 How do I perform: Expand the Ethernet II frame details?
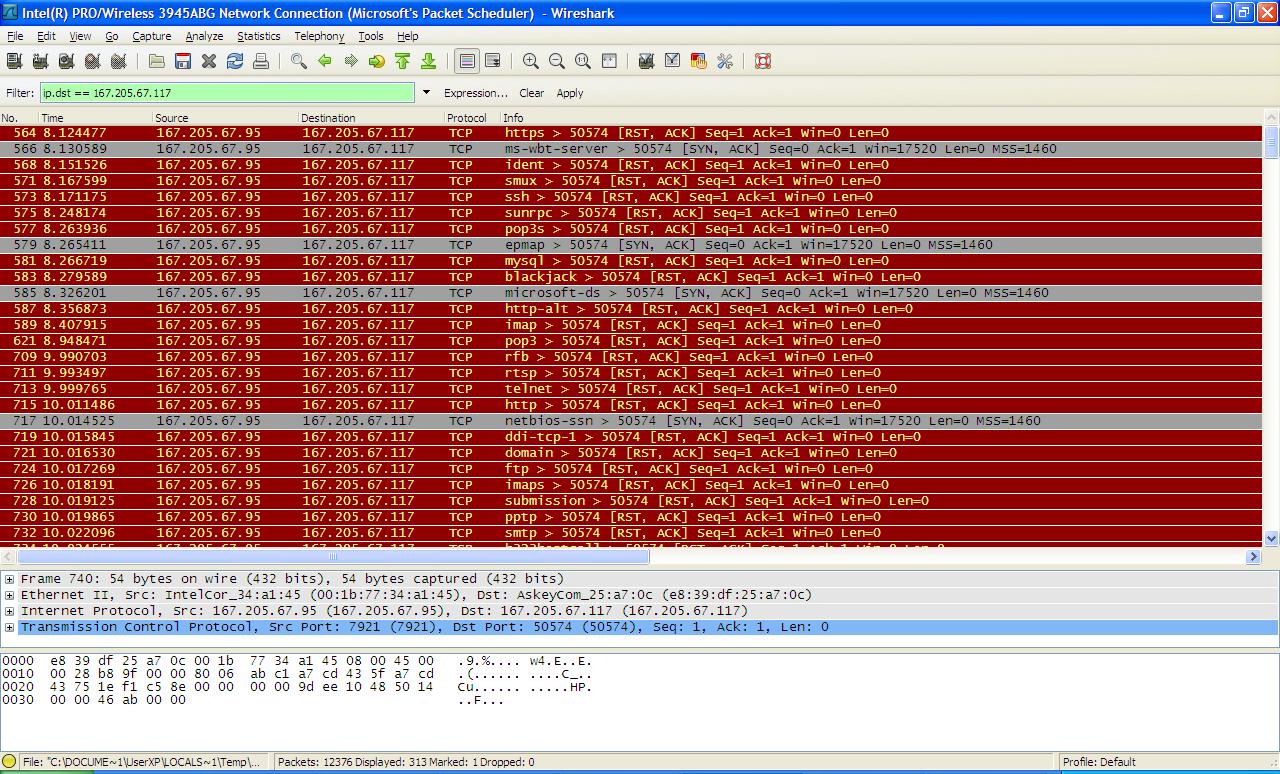tap(8, 595)
